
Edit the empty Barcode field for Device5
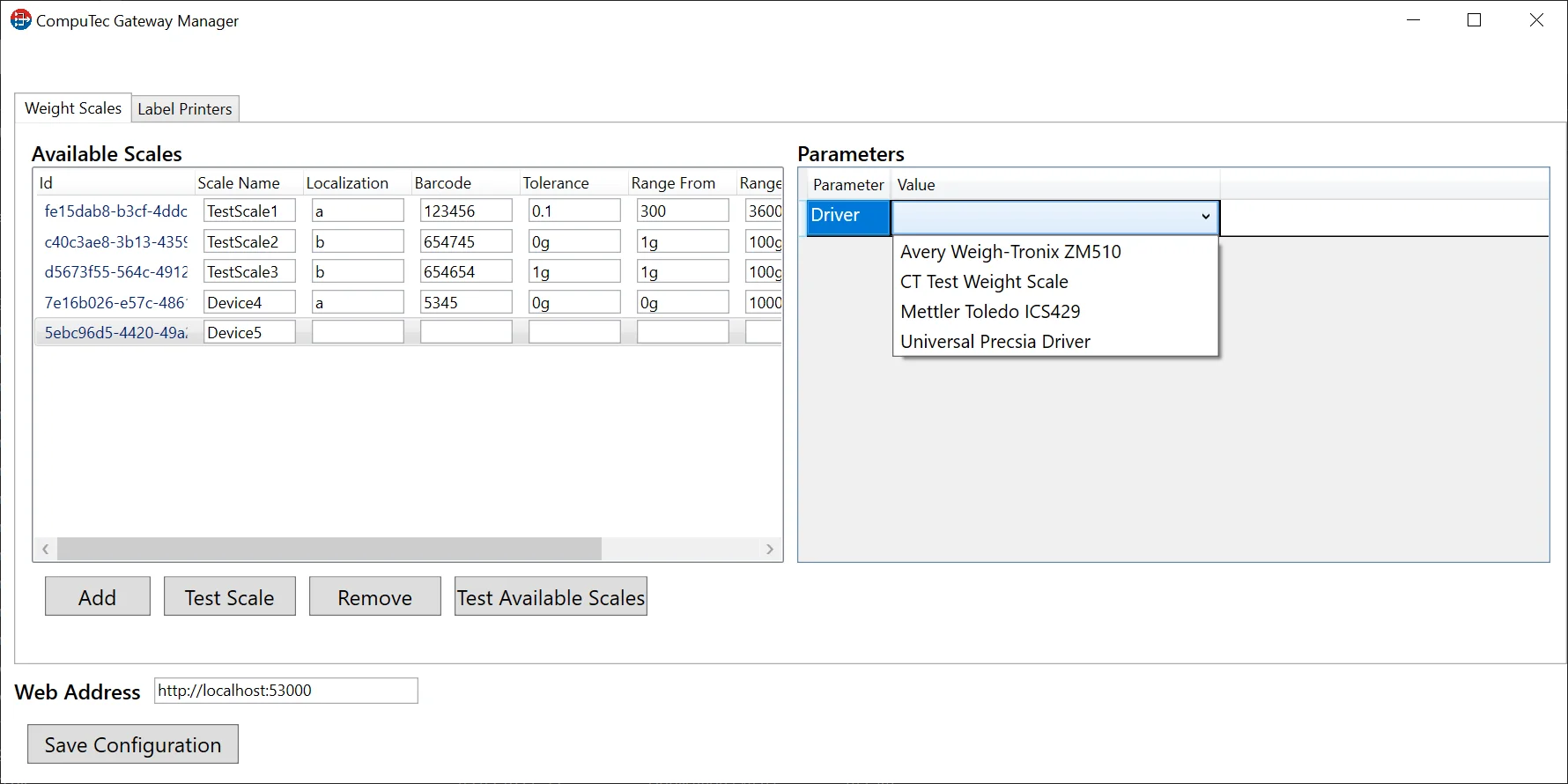coord(466,333)
